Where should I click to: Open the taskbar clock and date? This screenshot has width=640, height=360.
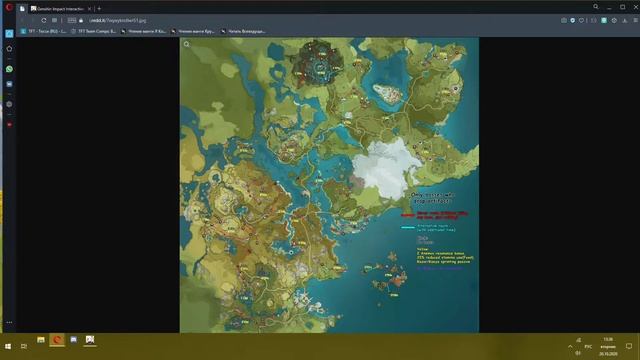click(x=608, y=347)
